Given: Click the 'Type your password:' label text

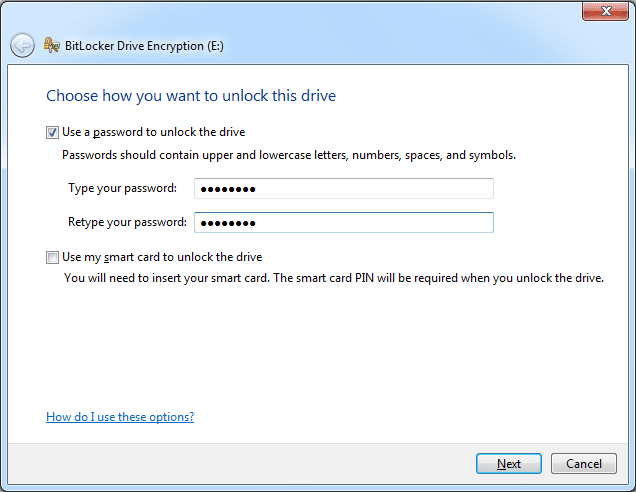Looking at the screenshot, I should [122, 189].
